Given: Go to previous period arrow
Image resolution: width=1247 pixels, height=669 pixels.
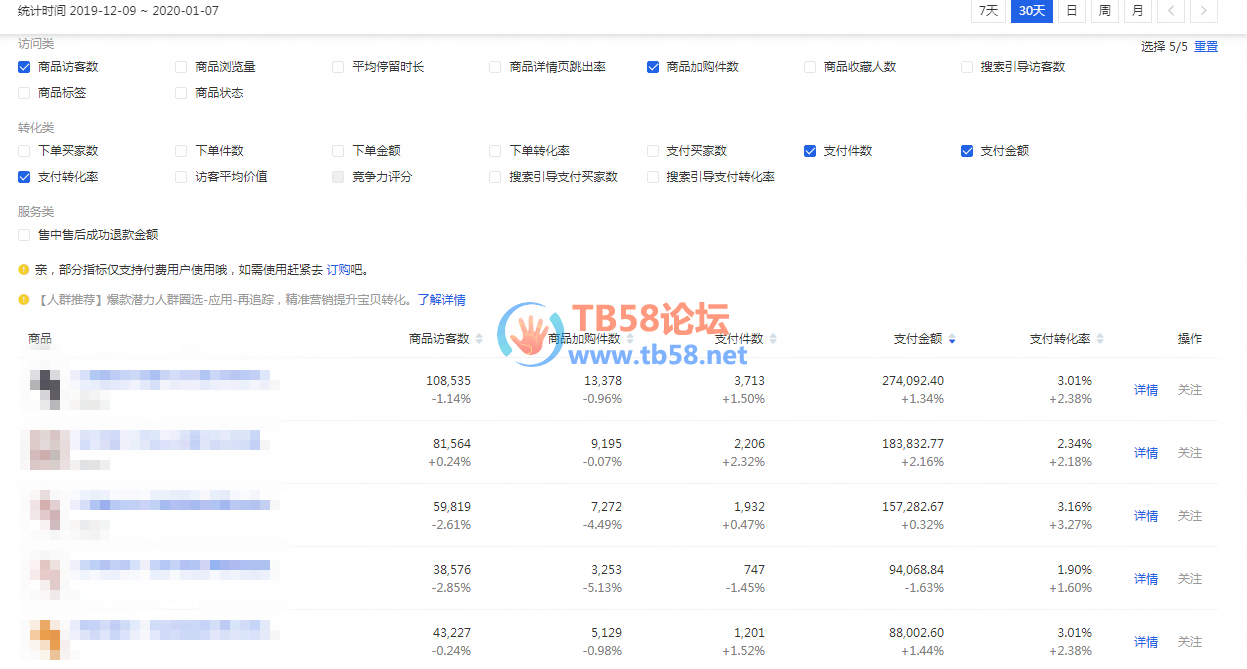Looking at the screenshot, I should 1171,11.
